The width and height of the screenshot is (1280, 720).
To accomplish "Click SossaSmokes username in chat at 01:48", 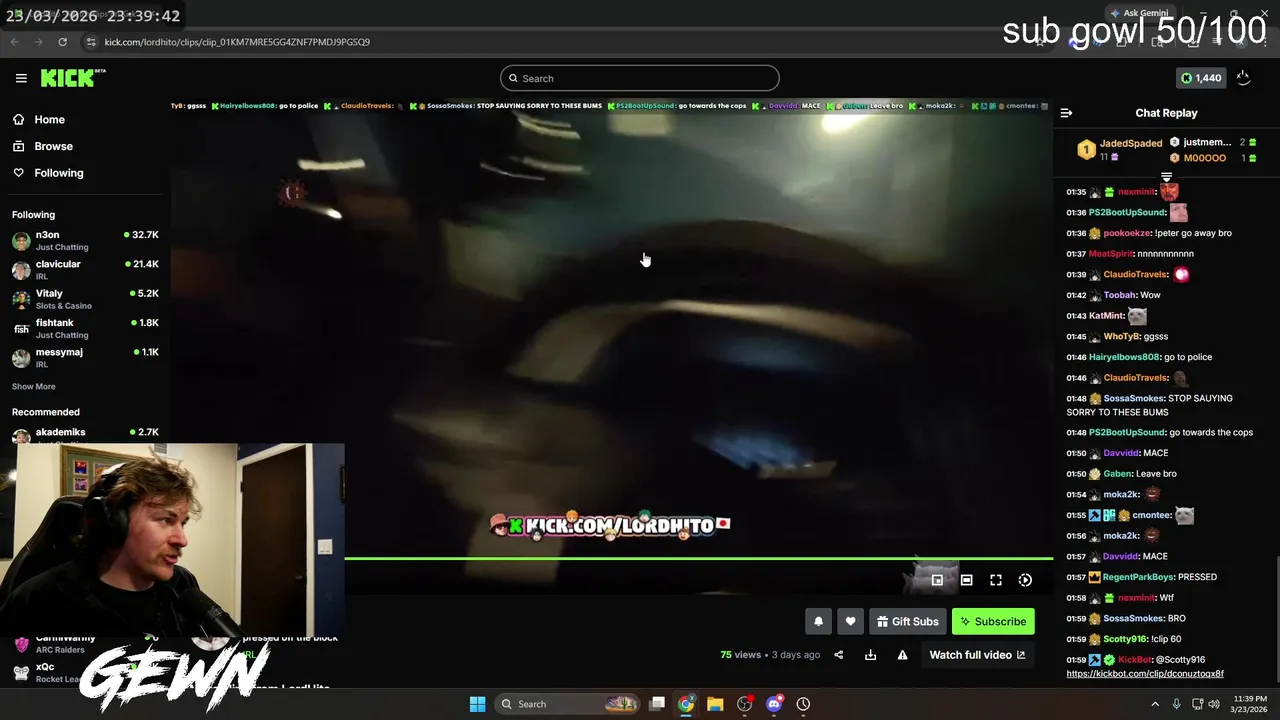I will point(1133,398).
